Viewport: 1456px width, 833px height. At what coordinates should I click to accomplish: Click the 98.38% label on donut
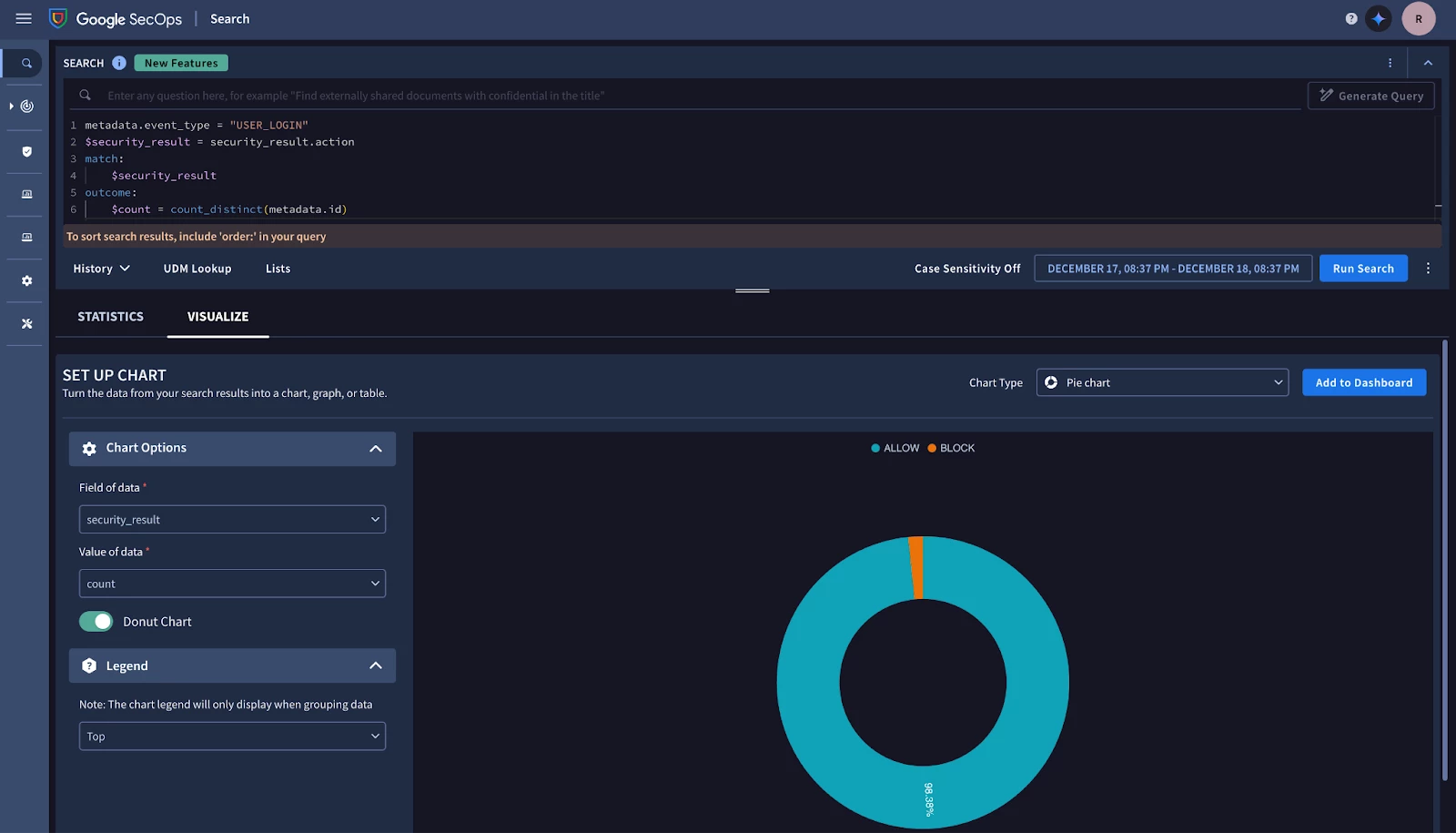point(928,798)
